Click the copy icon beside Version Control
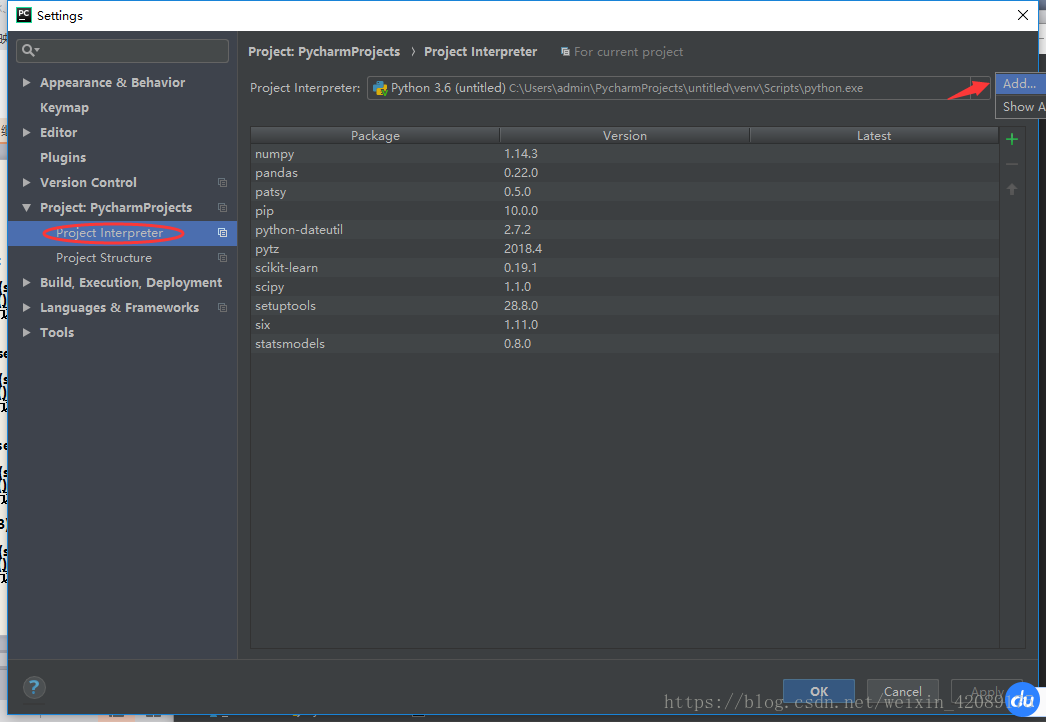 [x=222, y=182]
